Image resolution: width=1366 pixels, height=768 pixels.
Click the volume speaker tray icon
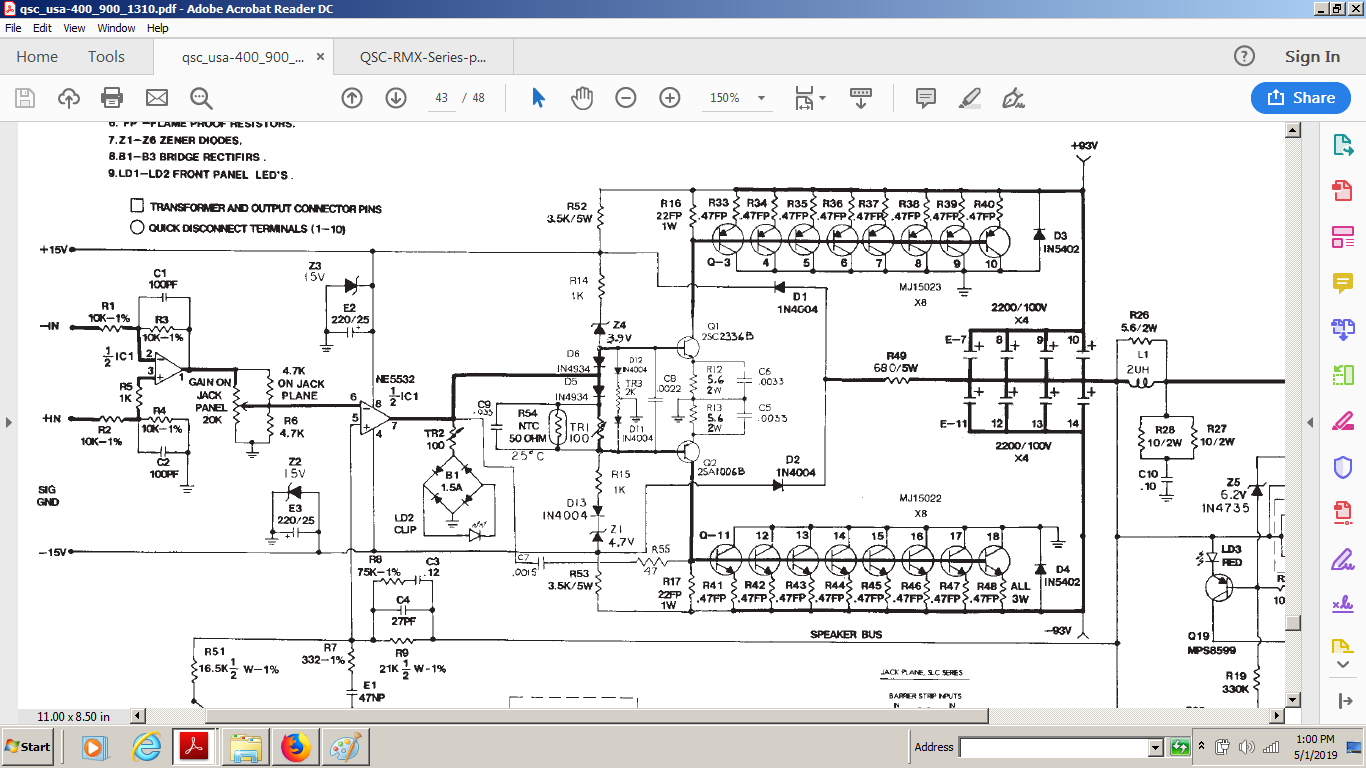(1246, 747)
